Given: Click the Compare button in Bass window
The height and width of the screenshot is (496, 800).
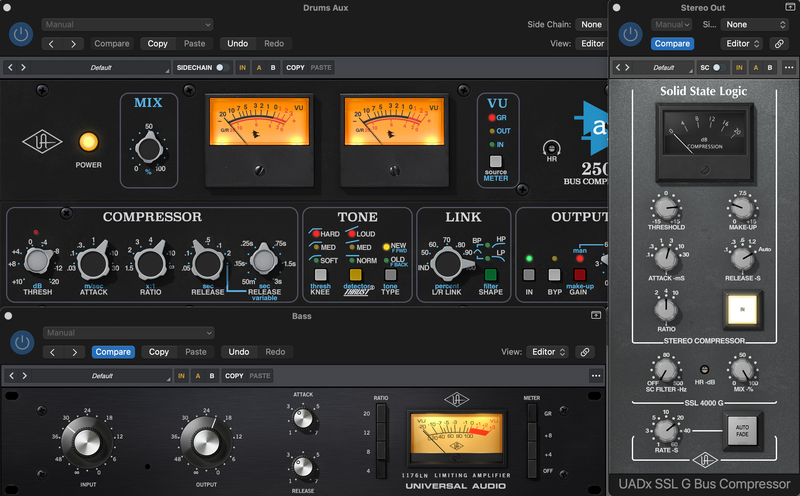Looking at the screenshot, I should [x=113, y=352].
